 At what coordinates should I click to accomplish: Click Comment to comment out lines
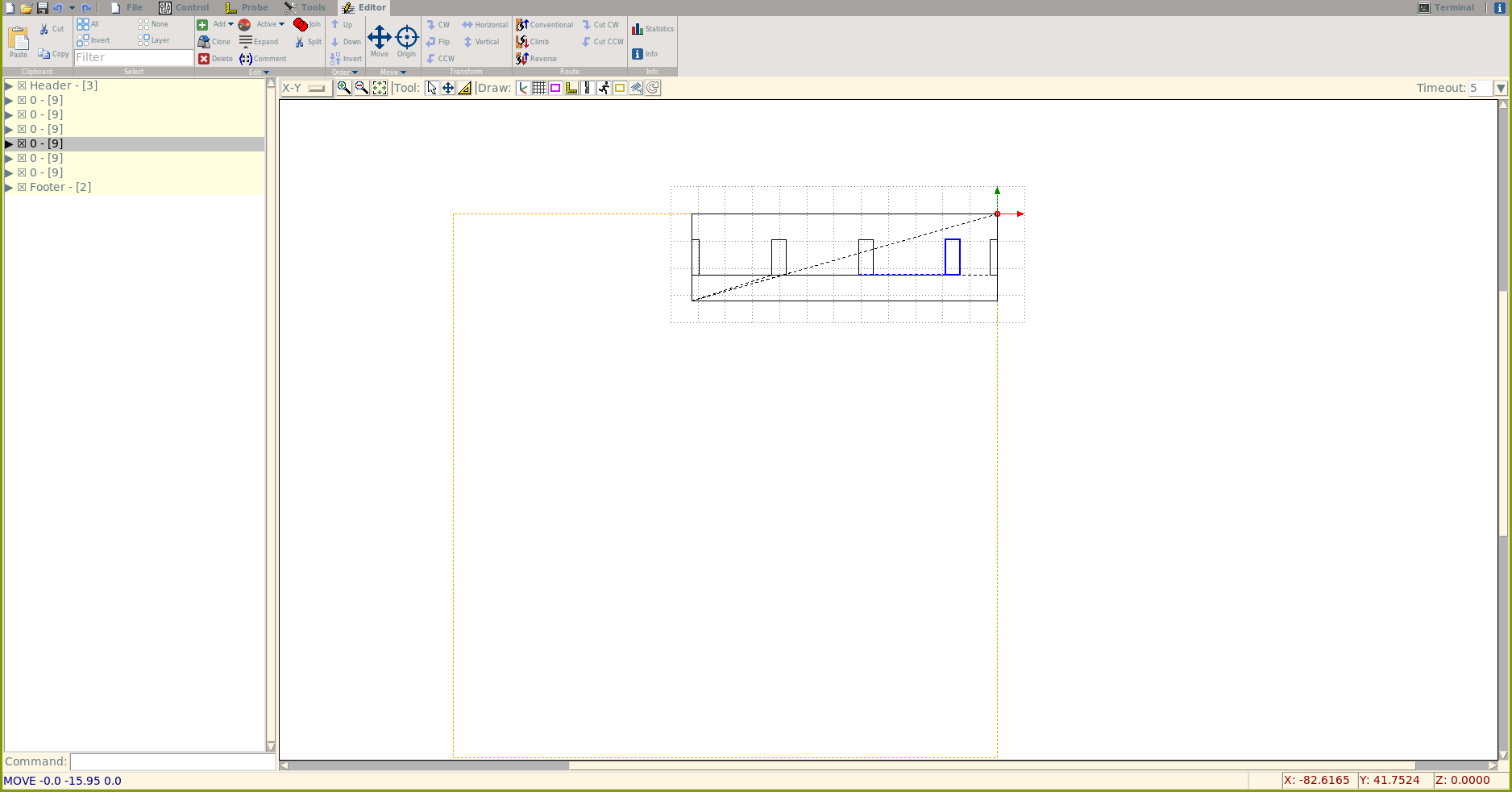pos(263,59)
